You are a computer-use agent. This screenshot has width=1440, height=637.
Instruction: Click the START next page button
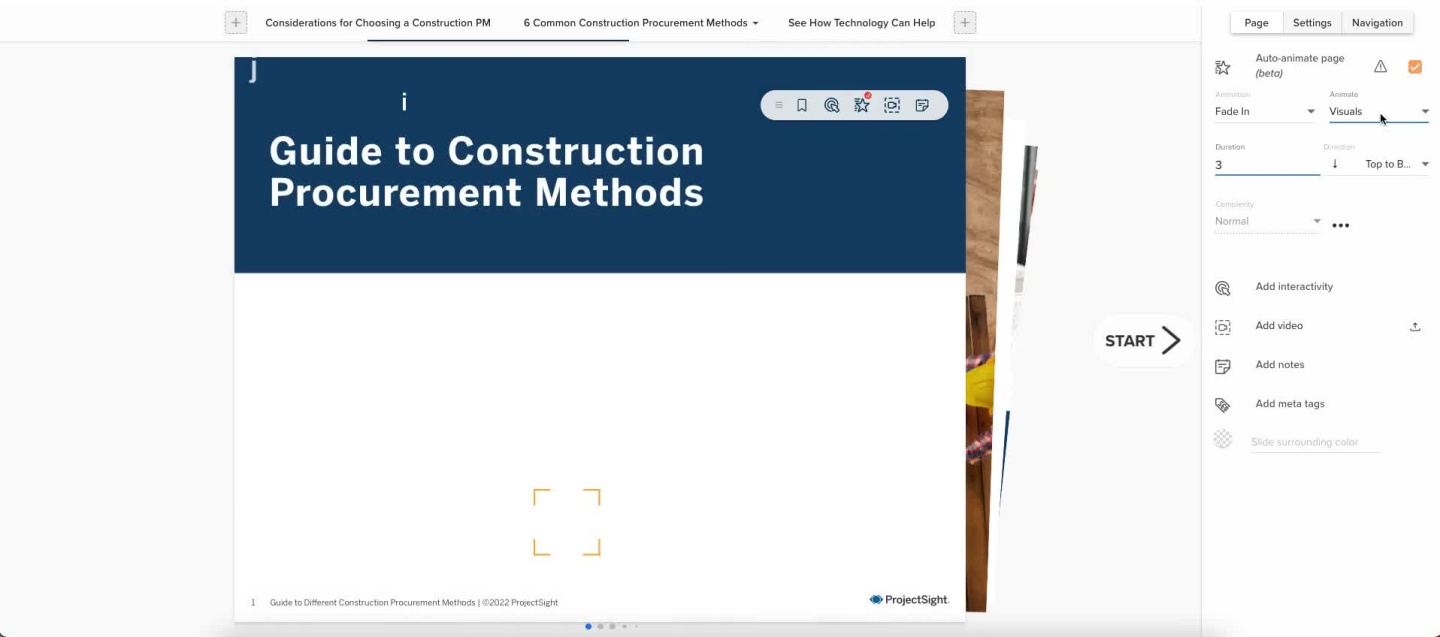(1143, 341)
